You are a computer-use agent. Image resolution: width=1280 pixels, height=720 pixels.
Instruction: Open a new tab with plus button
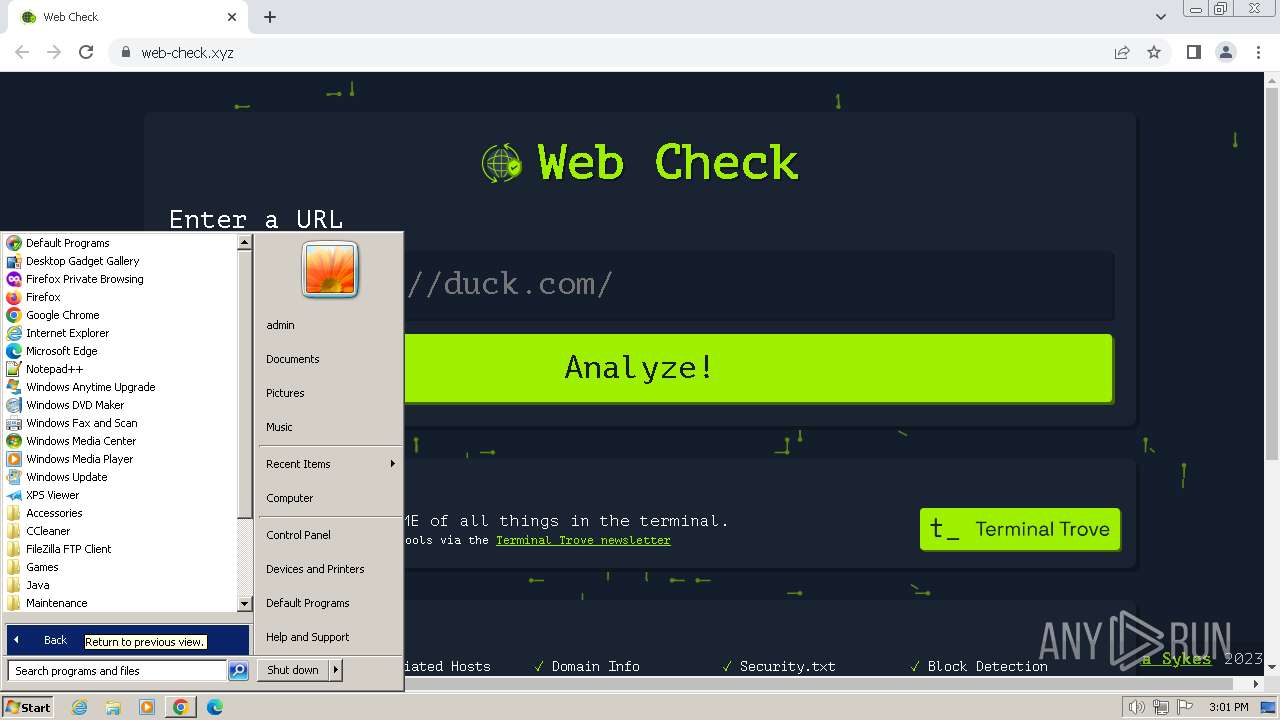(270, 17)
